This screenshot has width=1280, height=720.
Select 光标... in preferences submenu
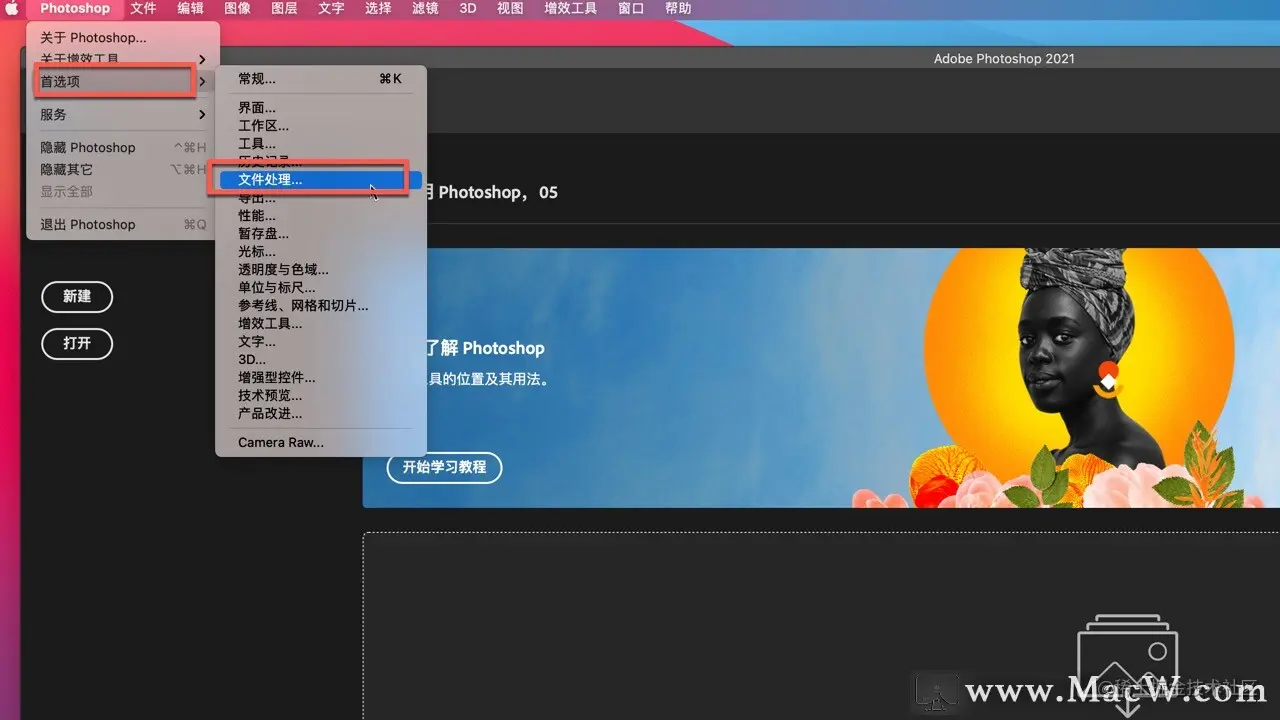(321, 251)
